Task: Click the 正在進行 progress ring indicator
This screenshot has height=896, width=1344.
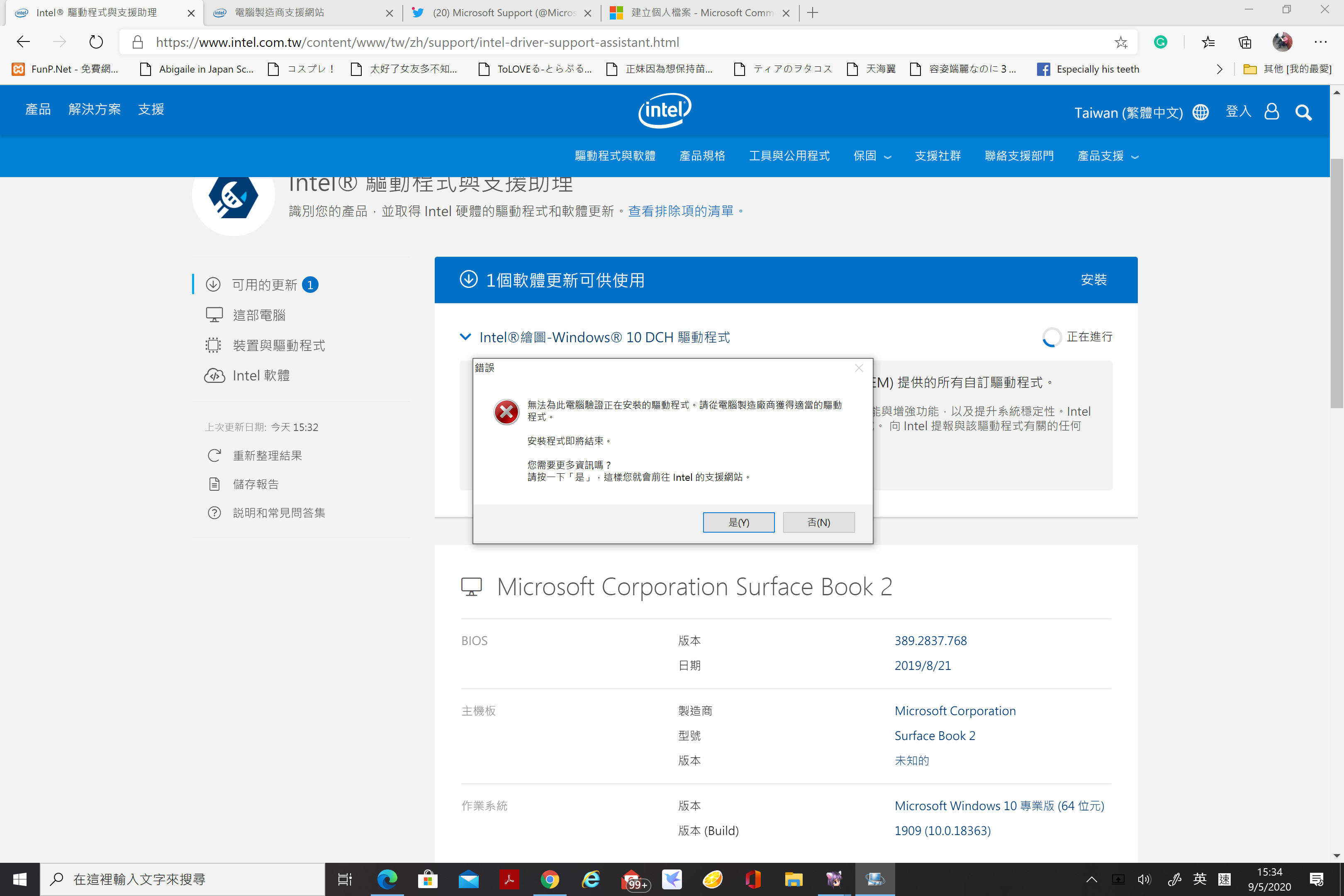Action: pyautogui.click(x=1052, y=337)
